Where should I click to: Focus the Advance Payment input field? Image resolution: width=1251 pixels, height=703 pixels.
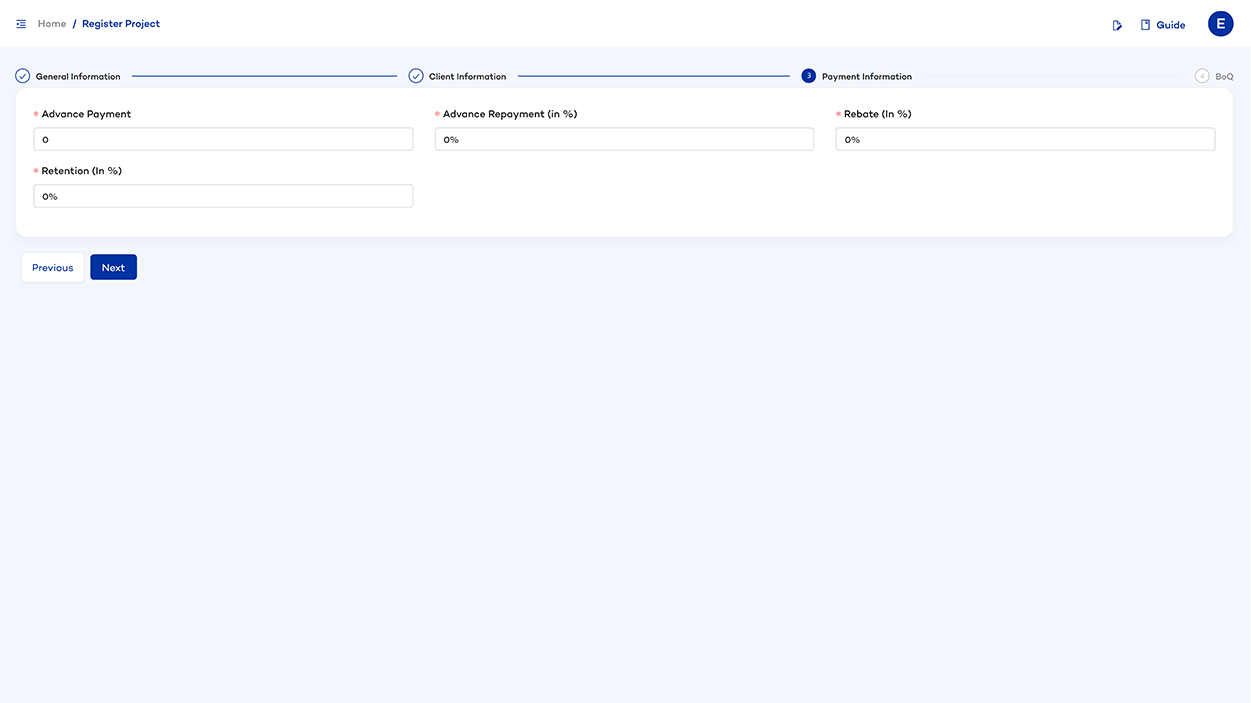[x=223, y=140]
